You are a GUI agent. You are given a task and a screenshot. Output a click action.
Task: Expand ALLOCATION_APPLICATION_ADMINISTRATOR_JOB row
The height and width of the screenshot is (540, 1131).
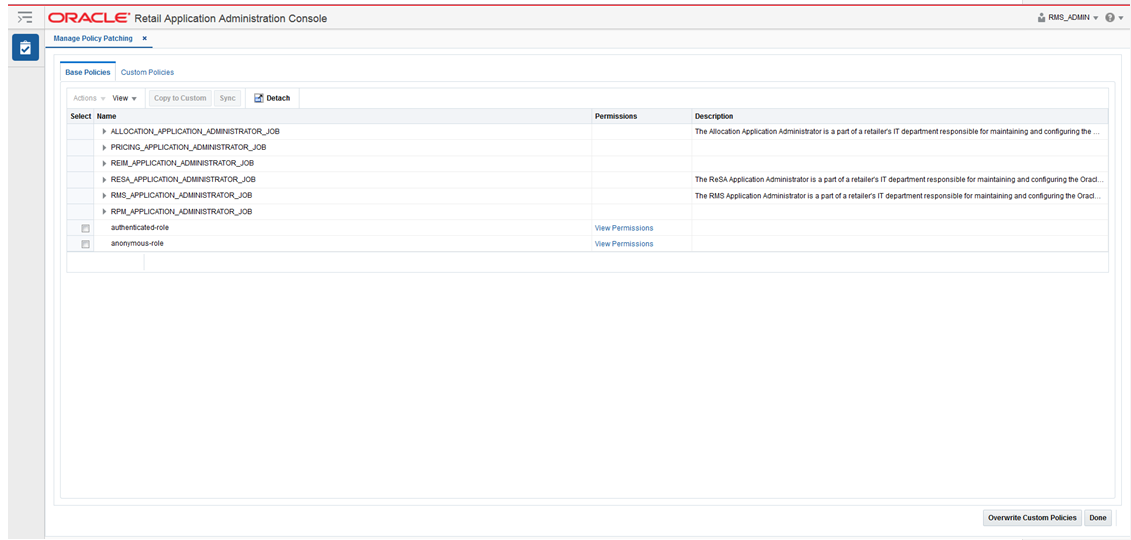105,131
